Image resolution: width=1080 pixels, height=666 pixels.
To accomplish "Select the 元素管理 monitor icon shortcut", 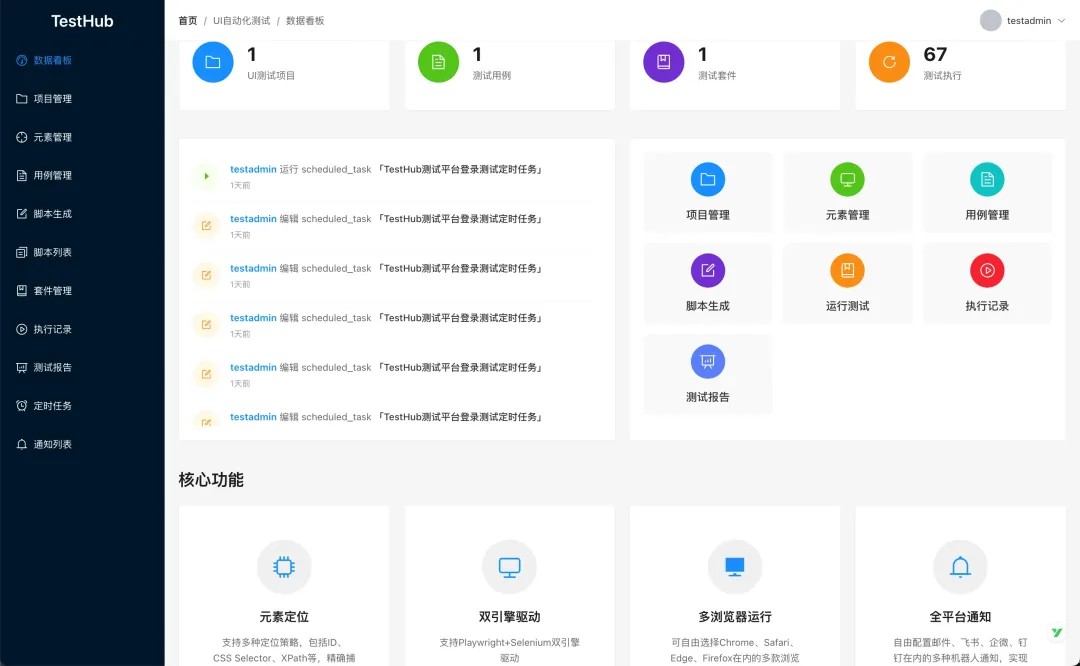I will click(848, 180).
